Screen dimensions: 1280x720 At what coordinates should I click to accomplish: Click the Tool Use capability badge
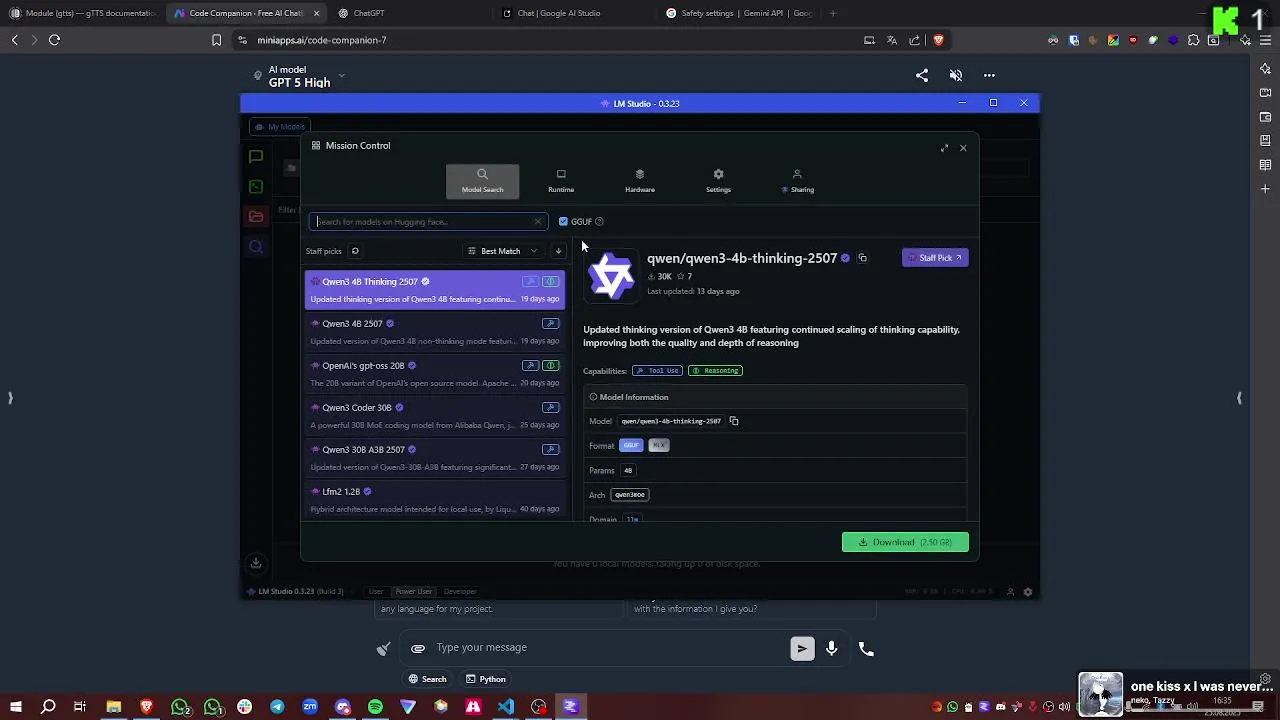click(657, 371)
